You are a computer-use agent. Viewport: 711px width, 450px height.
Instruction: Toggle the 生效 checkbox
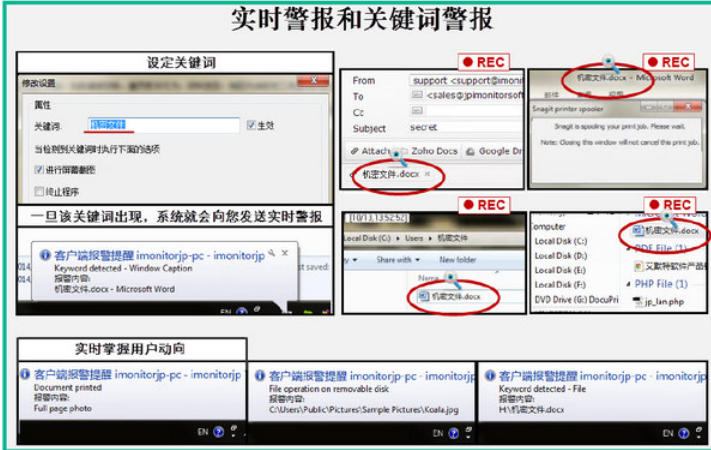(x=251, y=126)
